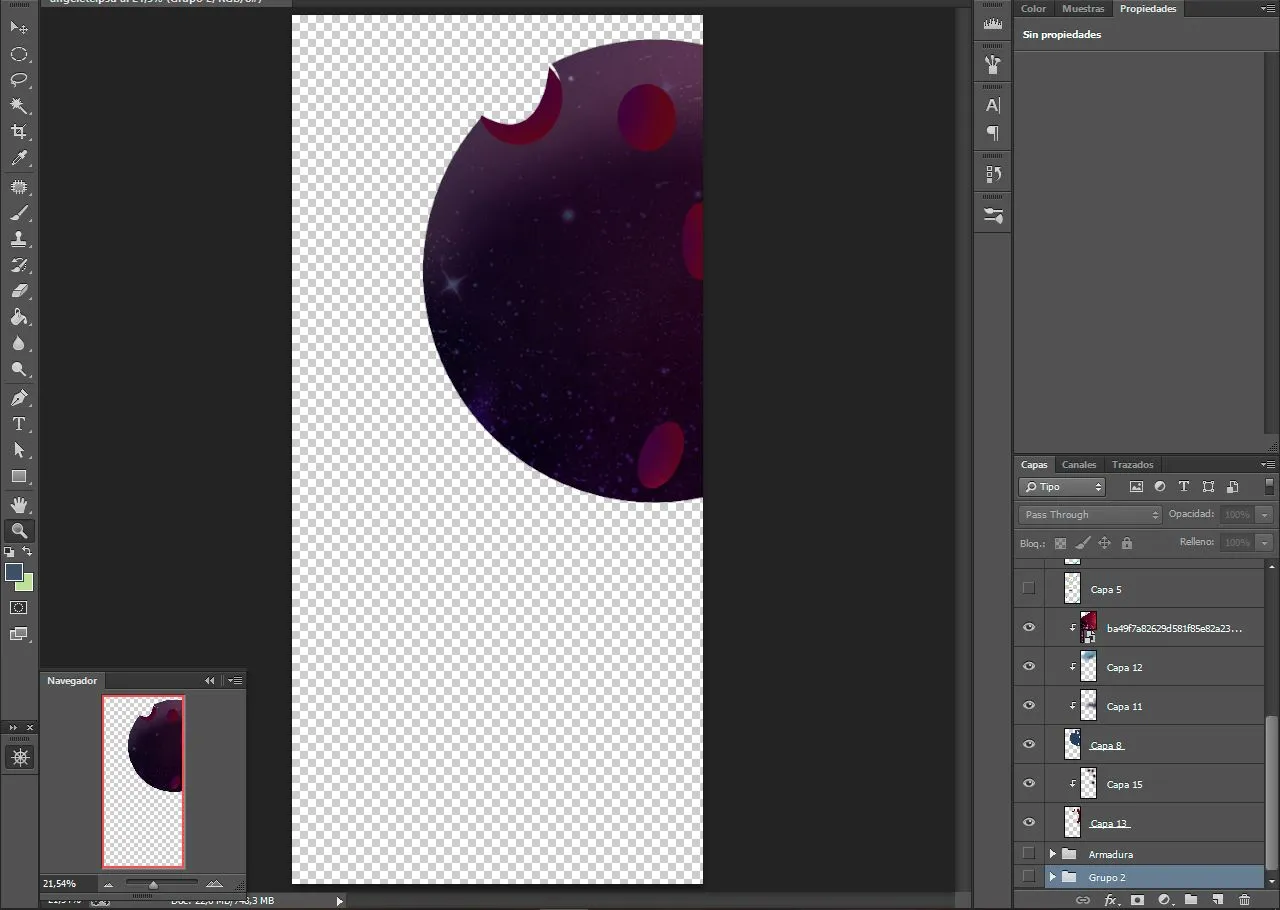Link layers at Layers panel bottom

(1082, 900)
